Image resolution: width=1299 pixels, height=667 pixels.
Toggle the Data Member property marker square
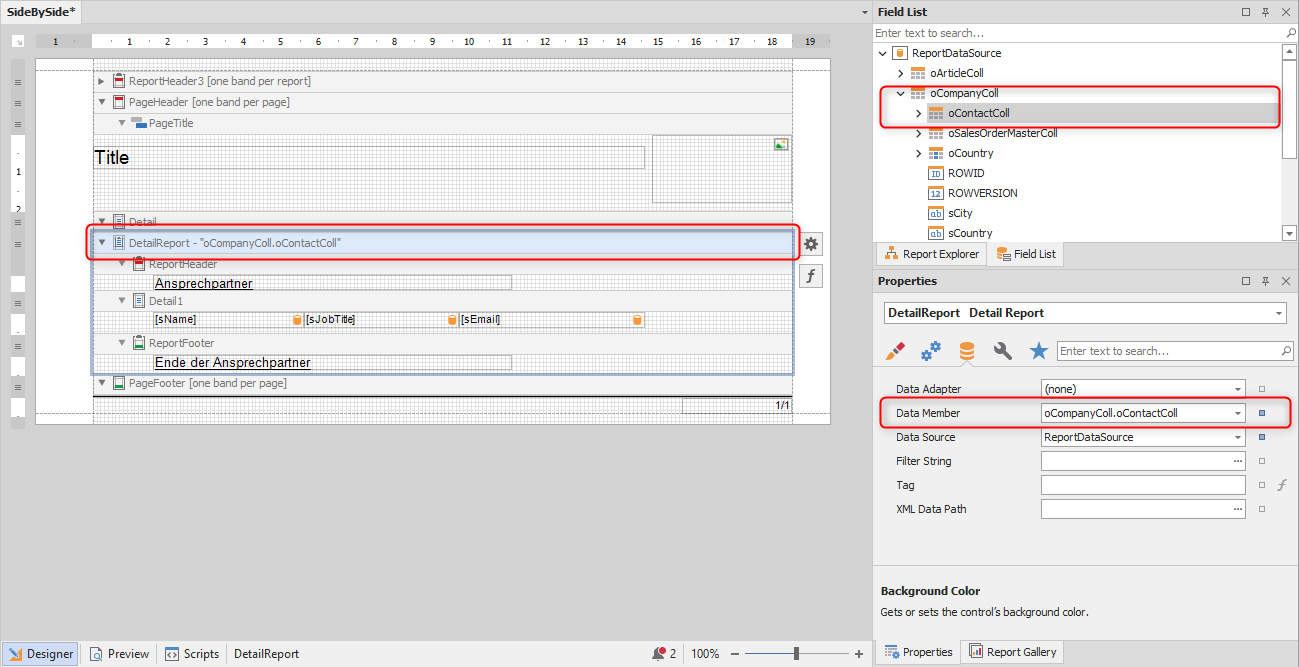click(x=1262, y=413)
